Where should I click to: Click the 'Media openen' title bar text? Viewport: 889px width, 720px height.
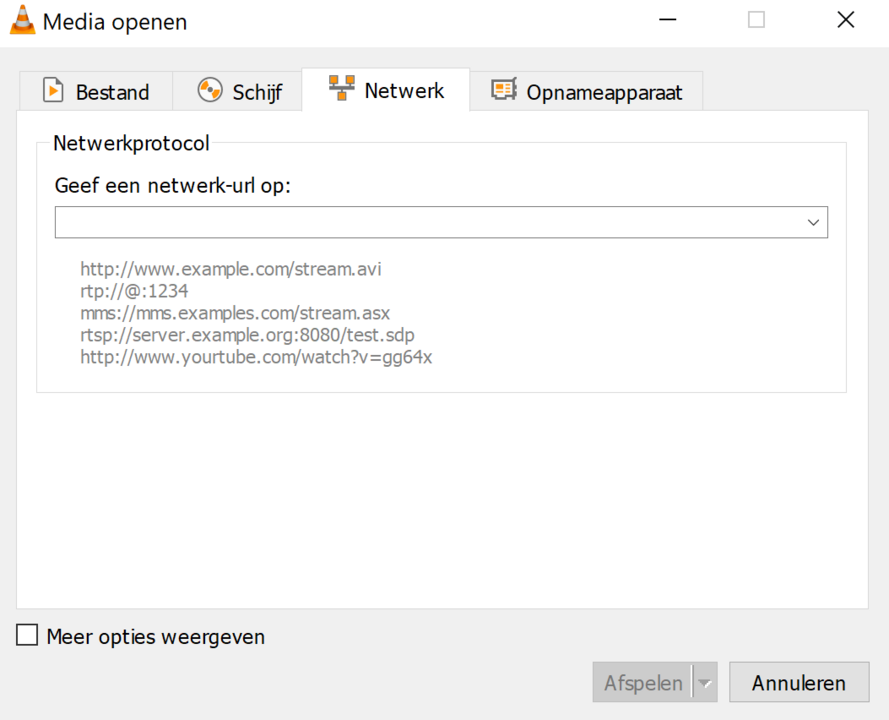[x=114, y=22]
